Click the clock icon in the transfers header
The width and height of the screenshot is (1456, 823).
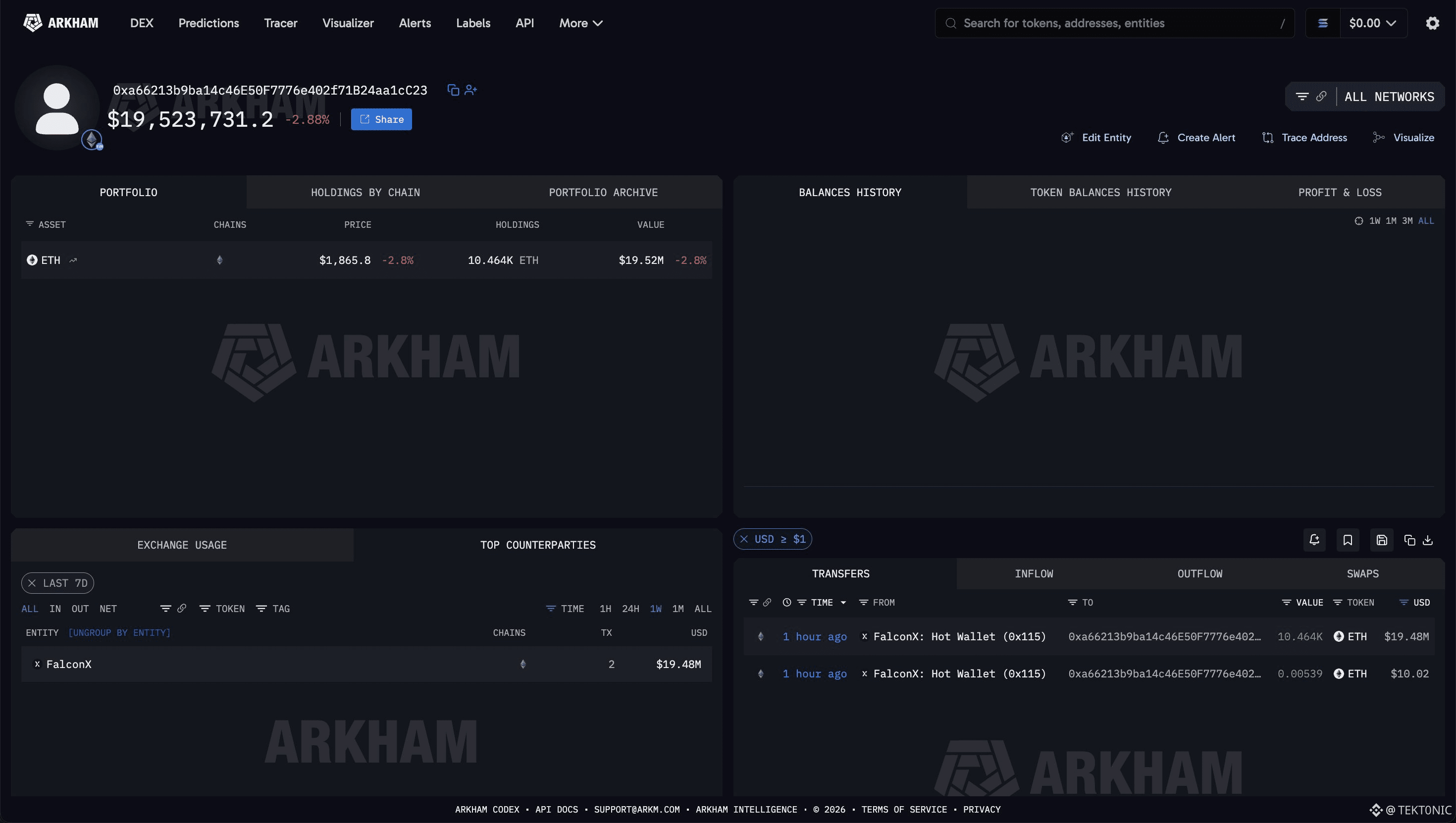787,603
